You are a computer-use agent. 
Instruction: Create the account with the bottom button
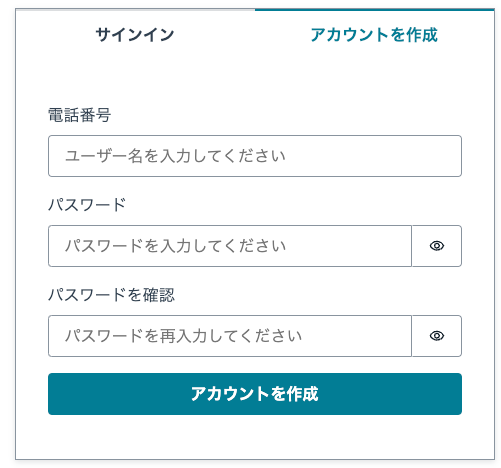[255, 394]
